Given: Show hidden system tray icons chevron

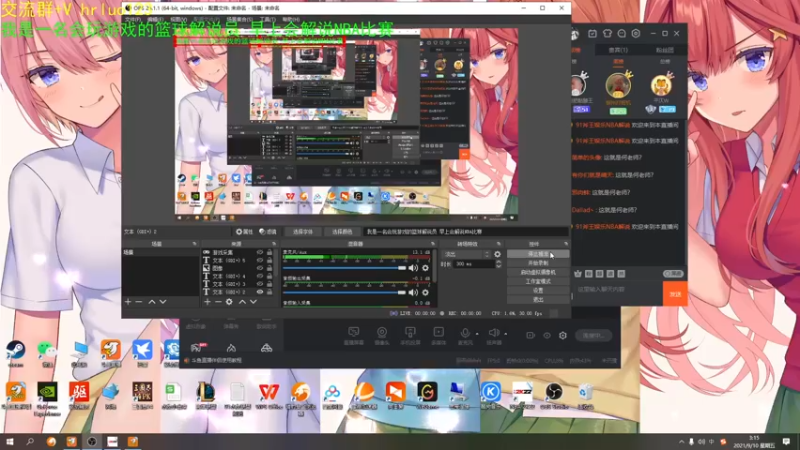Looking at the screenshot, I should tap(681, 442).
